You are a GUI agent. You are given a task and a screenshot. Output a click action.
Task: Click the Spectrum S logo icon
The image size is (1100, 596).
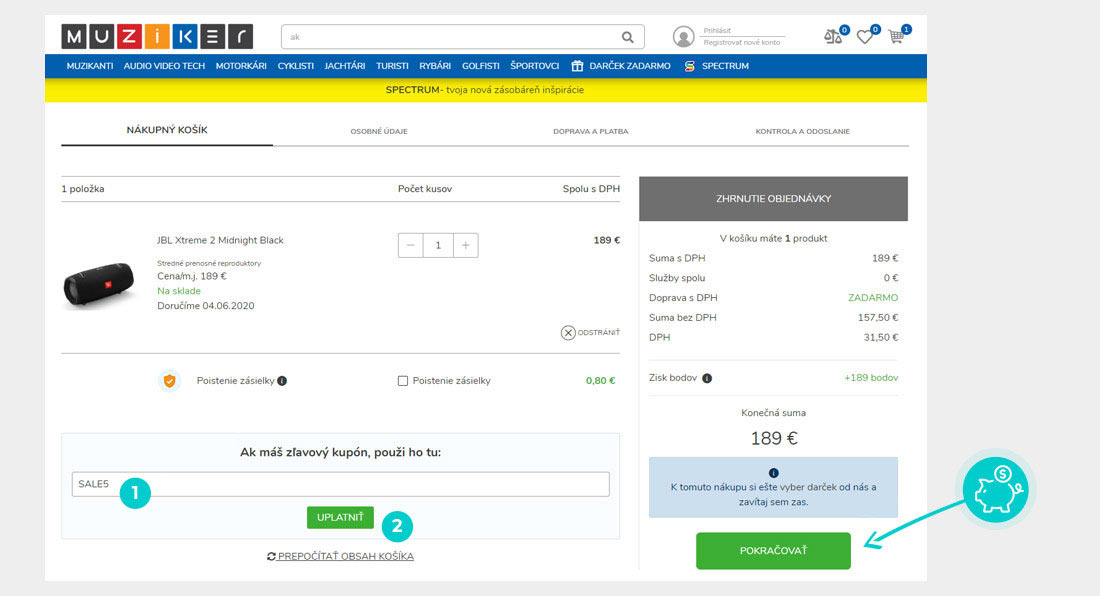[x=689, y=66]
